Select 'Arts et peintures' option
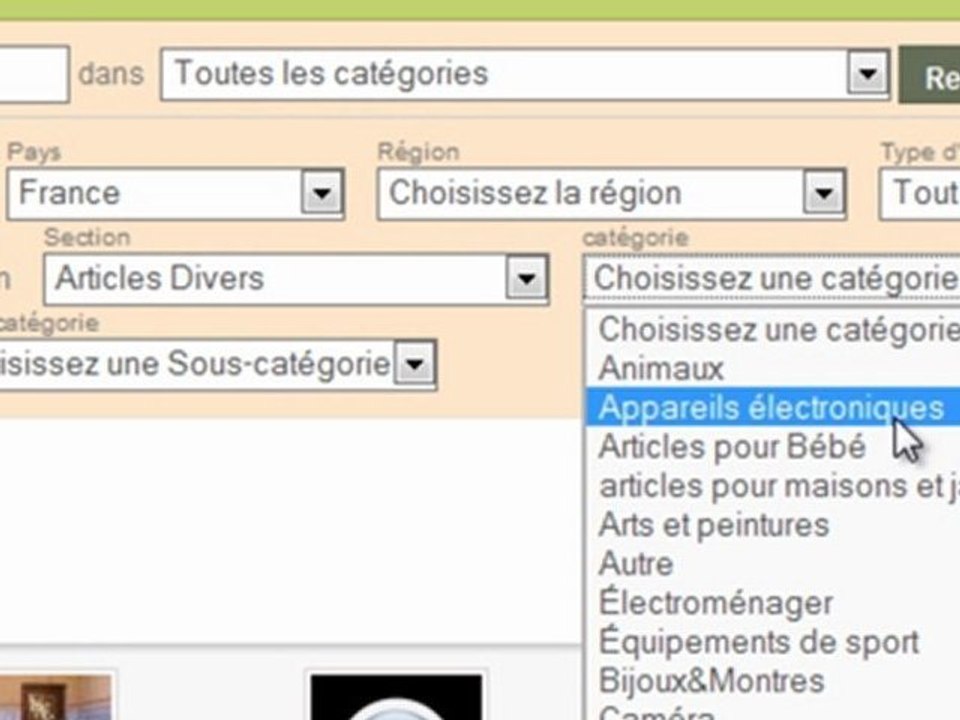The height and width of the screenshot is (720, 960). pos(773,525)
